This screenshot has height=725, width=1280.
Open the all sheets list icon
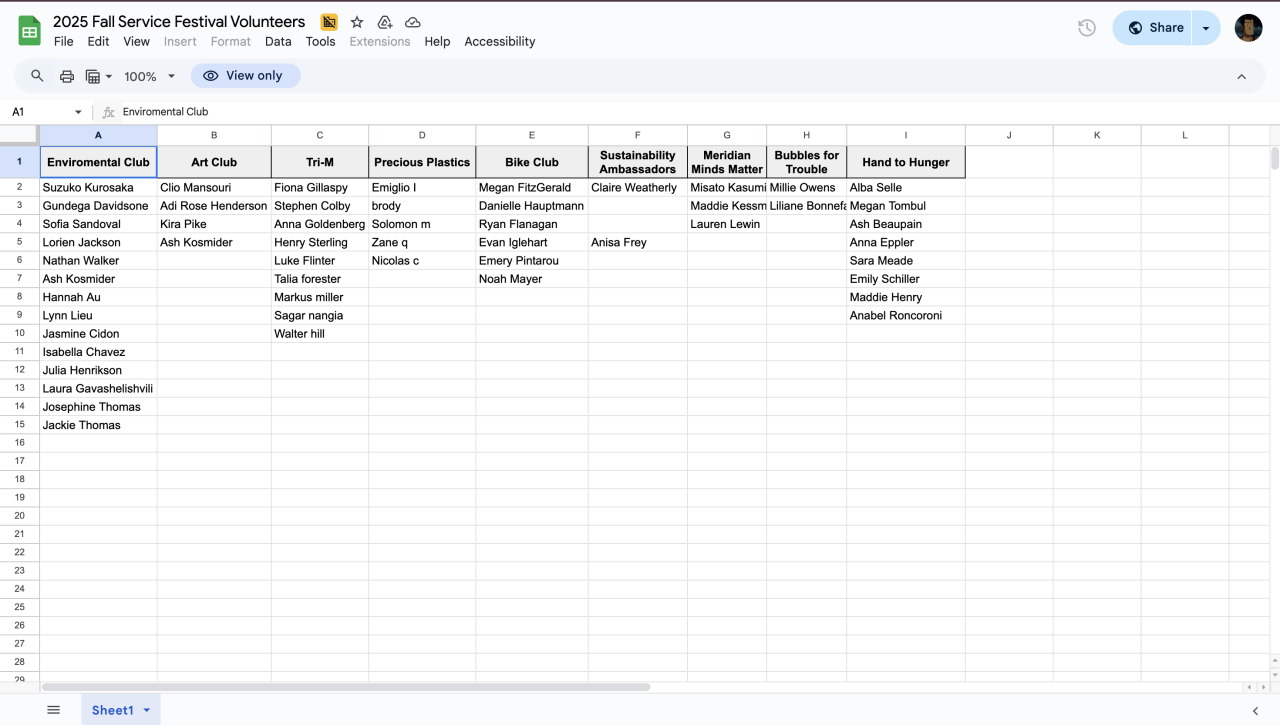(x=54, y=710)
